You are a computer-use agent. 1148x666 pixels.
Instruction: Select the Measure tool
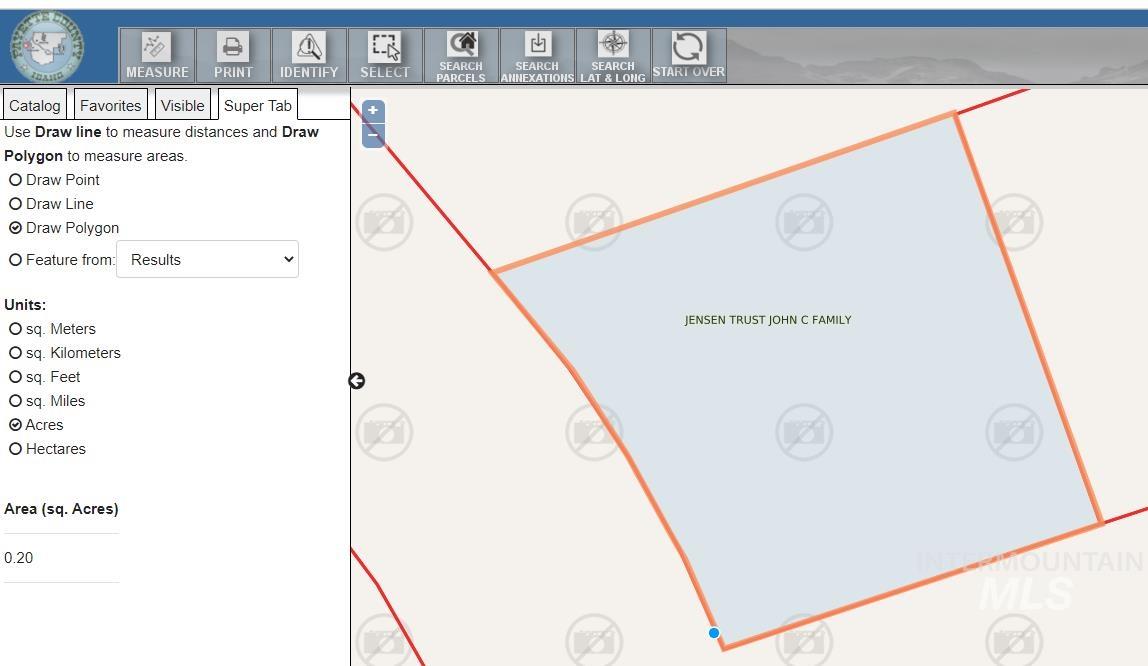[156, 54]
